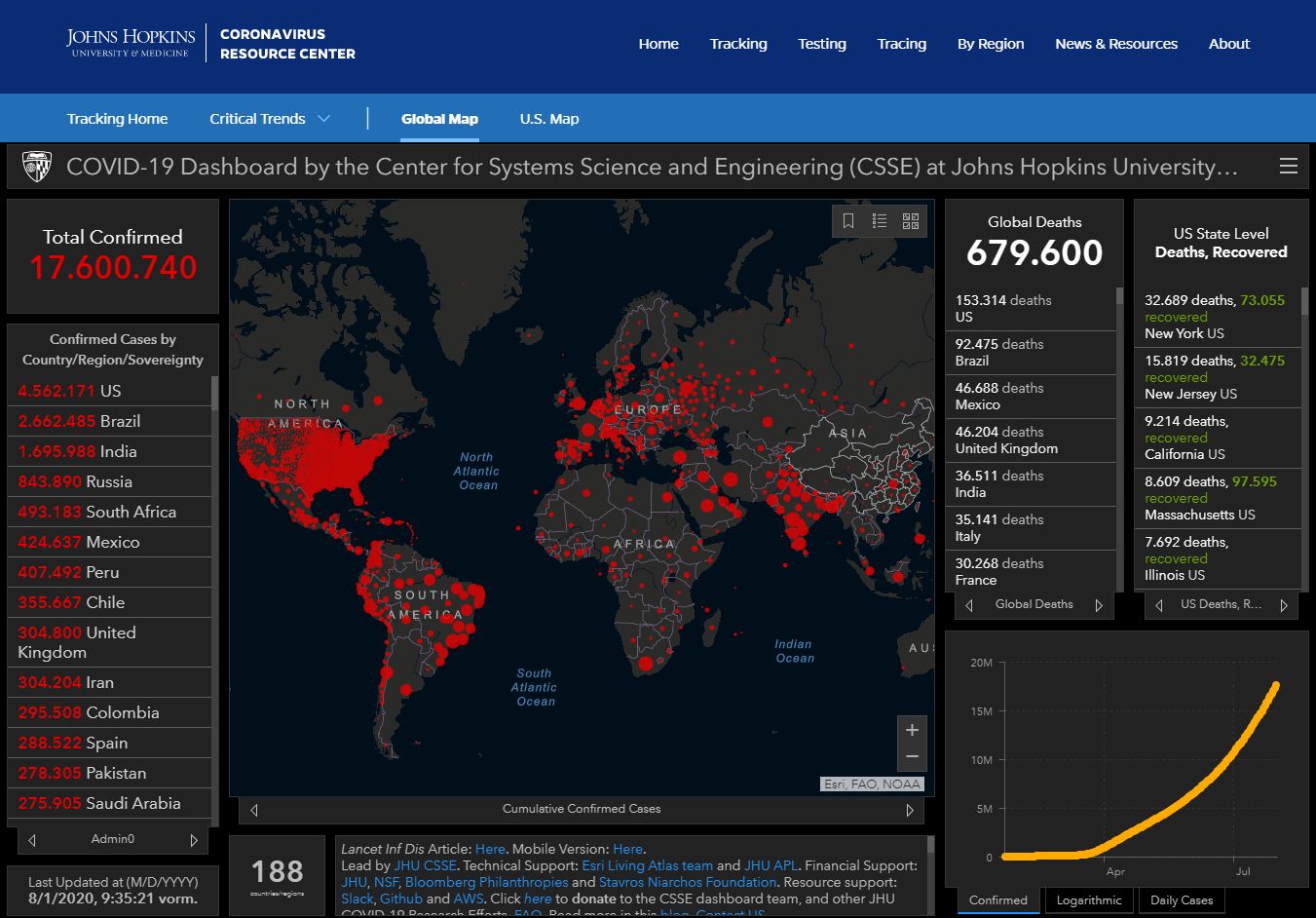Open the Github link
Screen dimensions: 1316x918
point(400,899)
